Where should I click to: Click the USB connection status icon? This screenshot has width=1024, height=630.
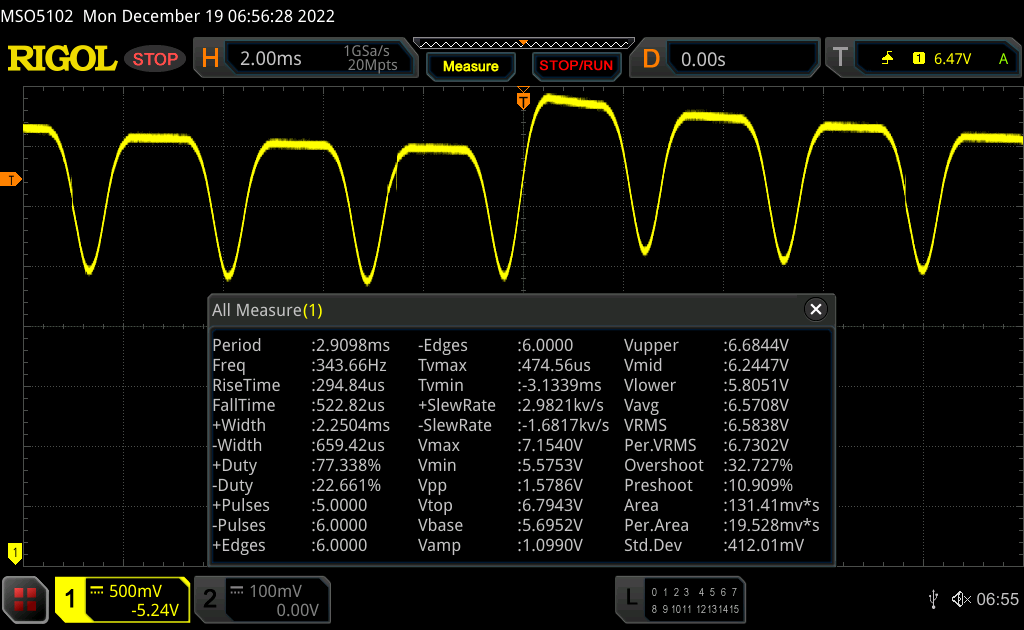pos(933,599)
